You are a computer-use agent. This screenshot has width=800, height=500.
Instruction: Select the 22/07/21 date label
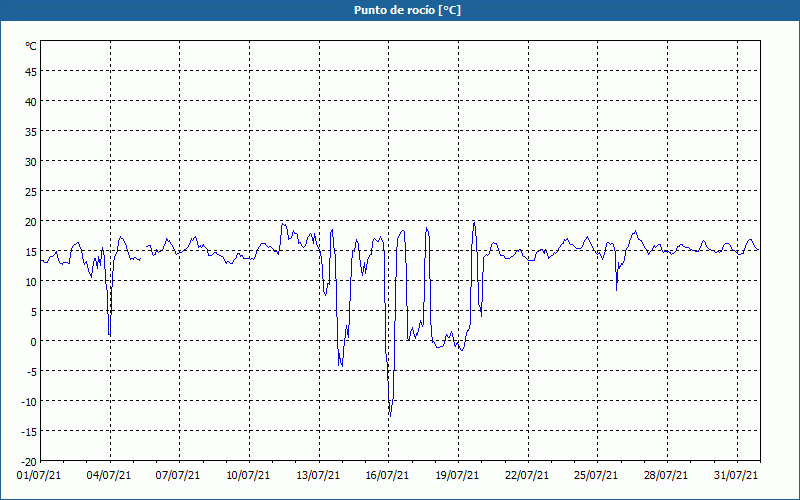point(527,475)
